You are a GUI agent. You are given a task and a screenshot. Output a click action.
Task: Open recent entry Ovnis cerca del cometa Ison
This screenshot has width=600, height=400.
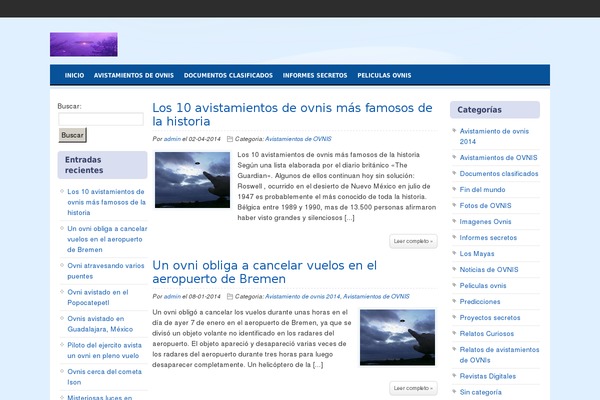pos(104,377)
